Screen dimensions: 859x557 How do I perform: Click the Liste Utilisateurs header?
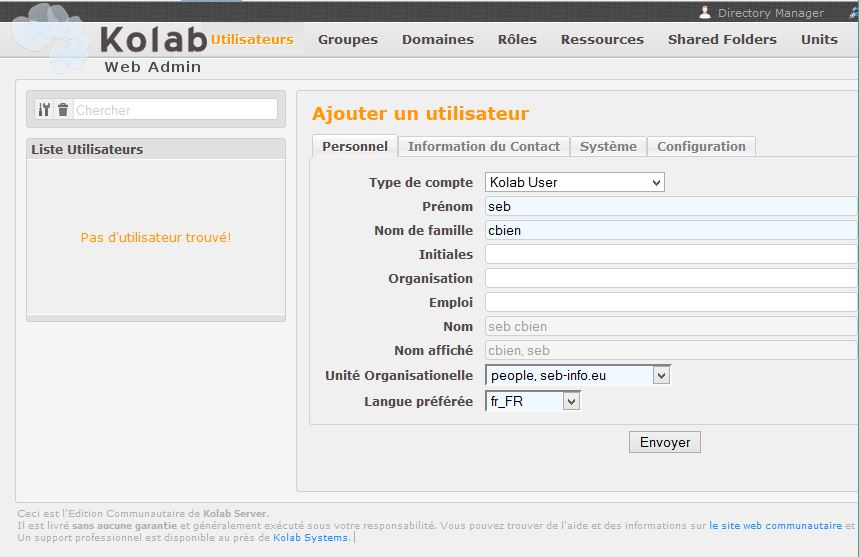tap(156, 150)
